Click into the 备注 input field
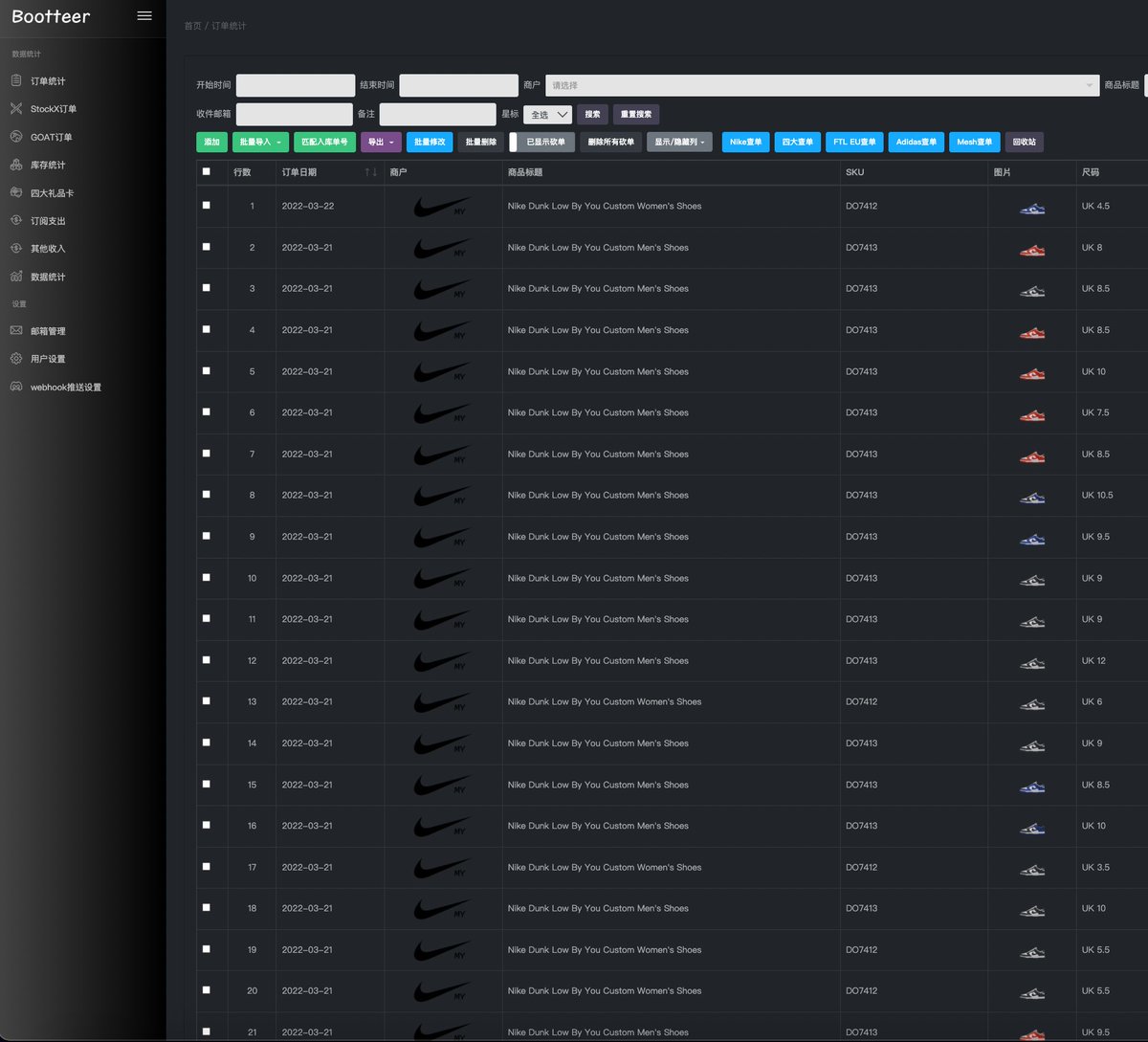Screen dimensions: 1148x1042 tap(437, 114)
